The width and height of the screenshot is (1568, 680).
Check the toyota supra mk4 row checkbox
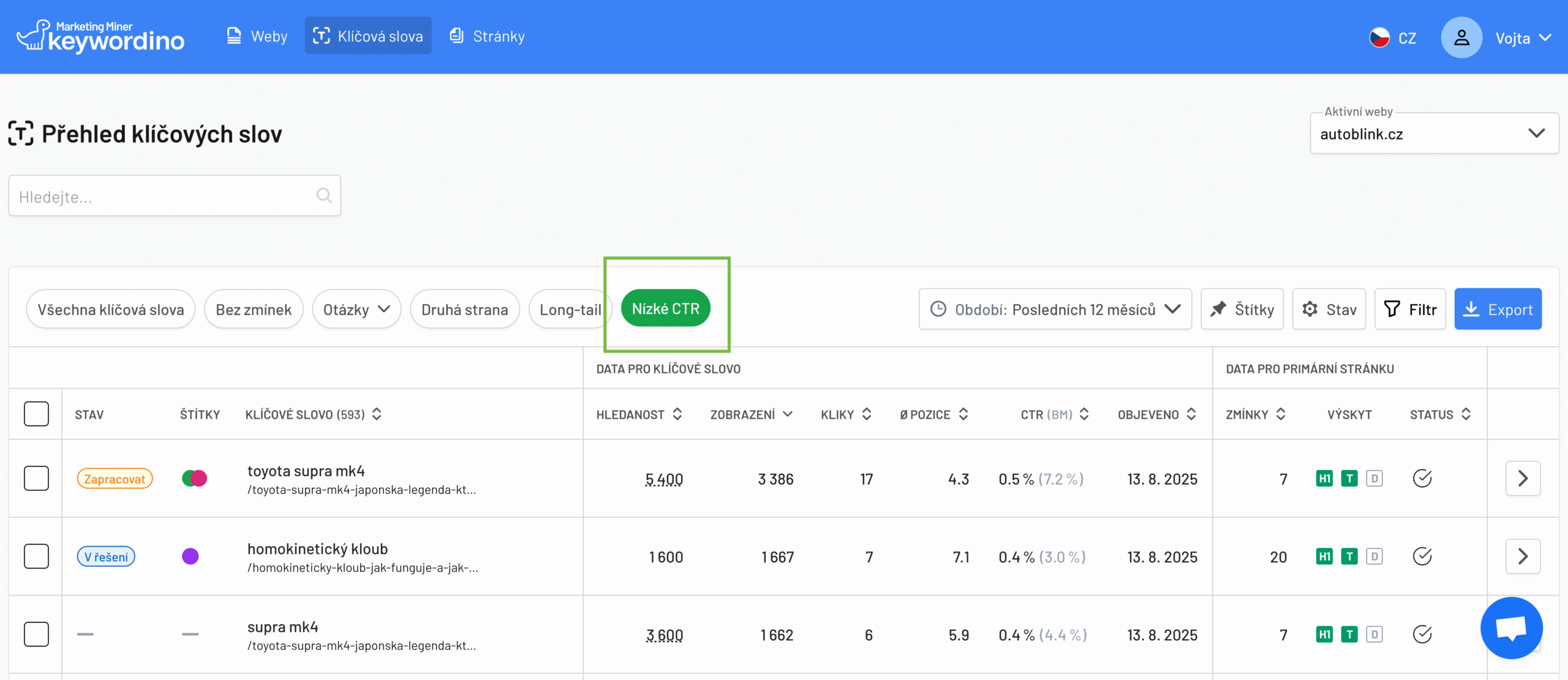[x=36, y=479]
